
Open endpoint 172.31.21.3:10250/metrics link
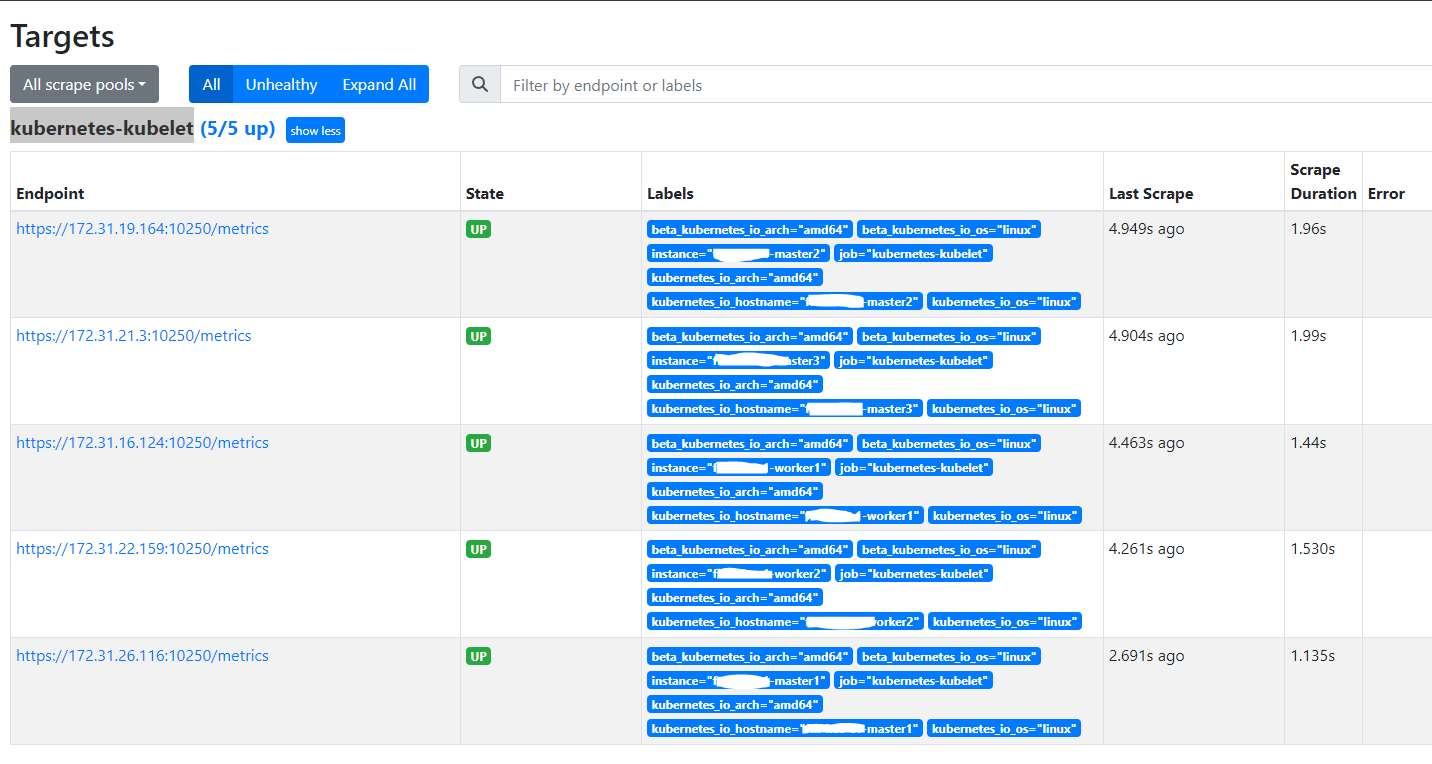(133, 336)
